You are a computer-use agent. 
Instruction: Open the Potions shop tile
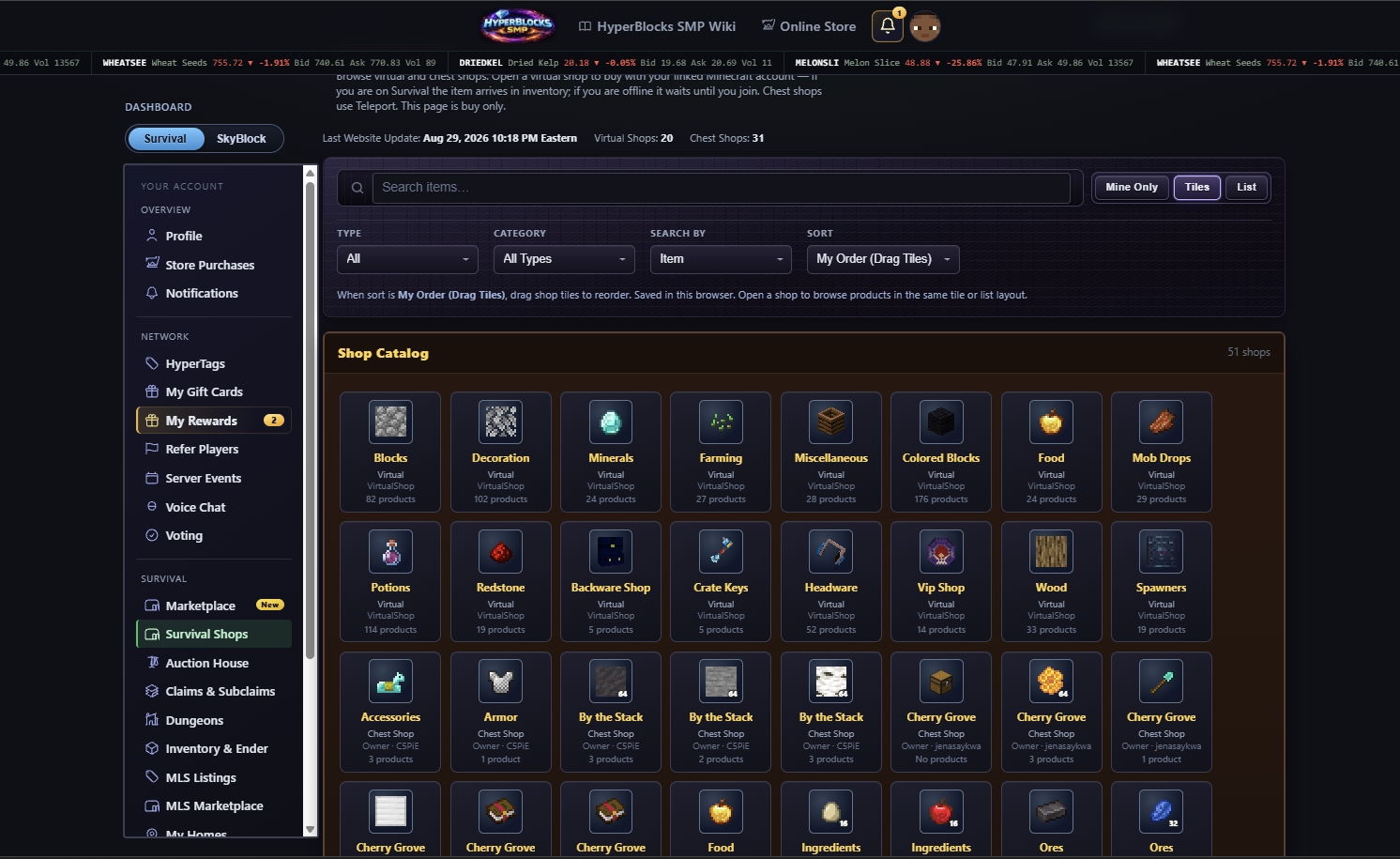click(x=390, y=582)
